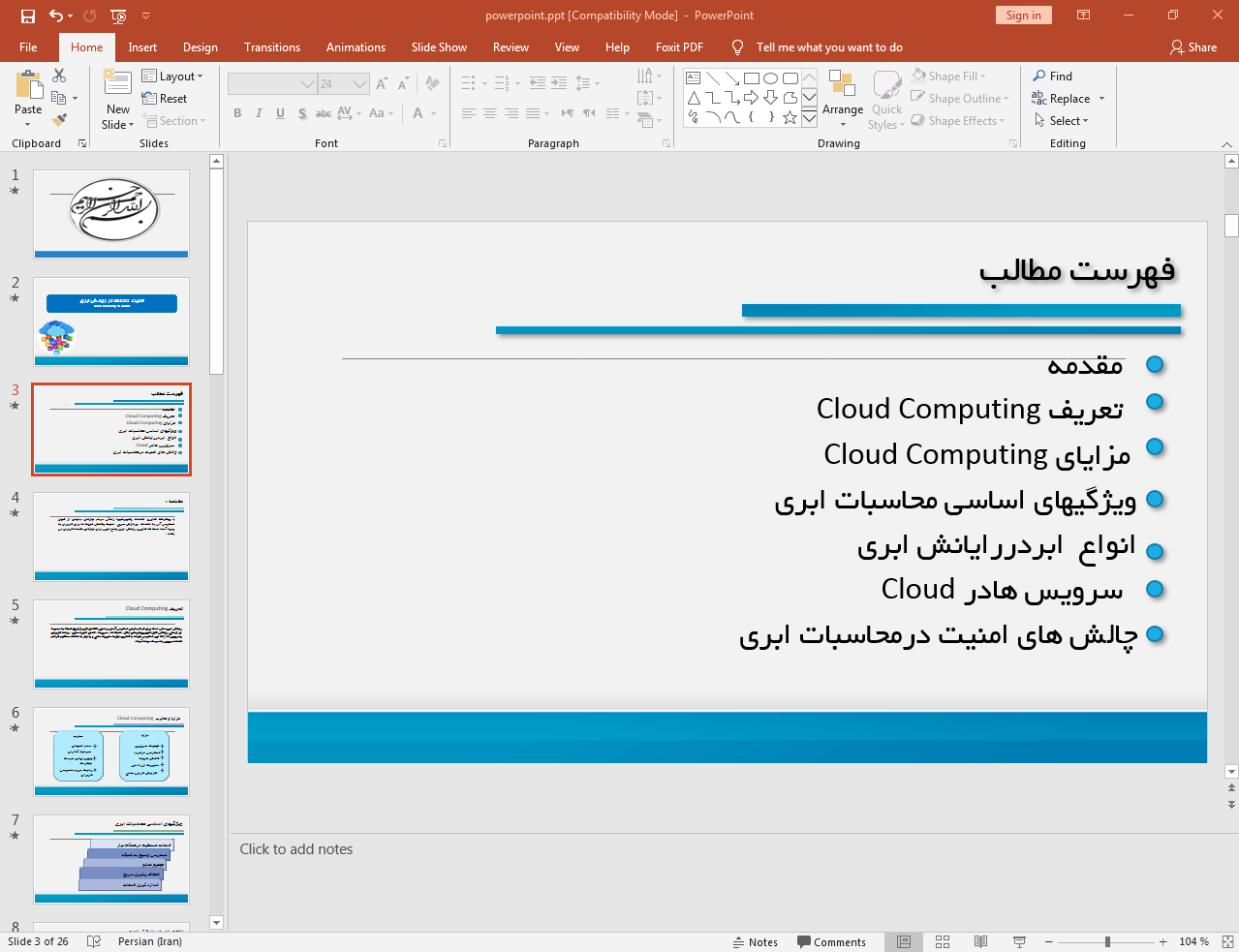
Task: Click Tell me what you want to do box
Action: [x=829, y=46]
